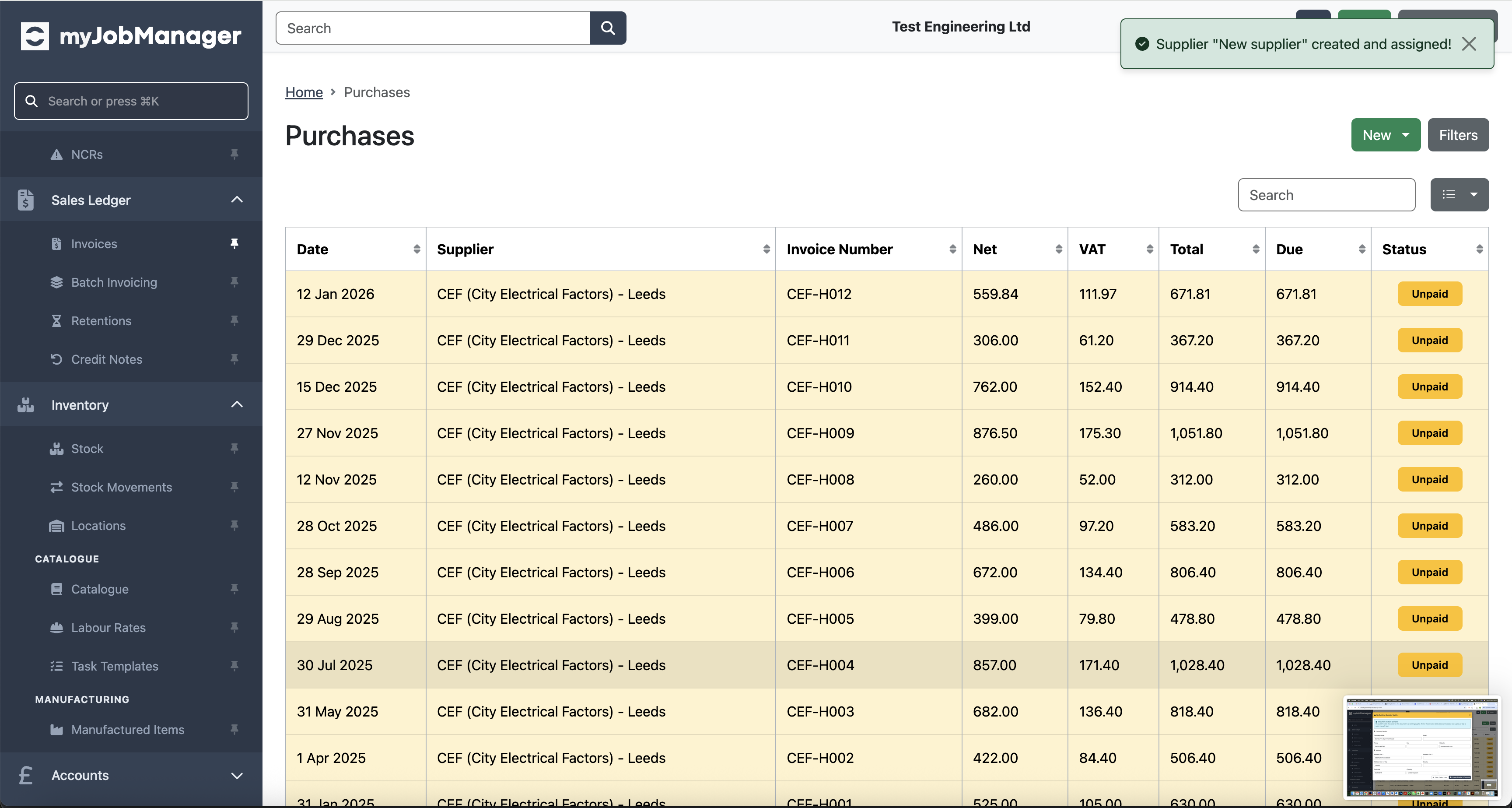
Task: Click Unpaid badge for CEF-H012
Action: pos(1429,294)
